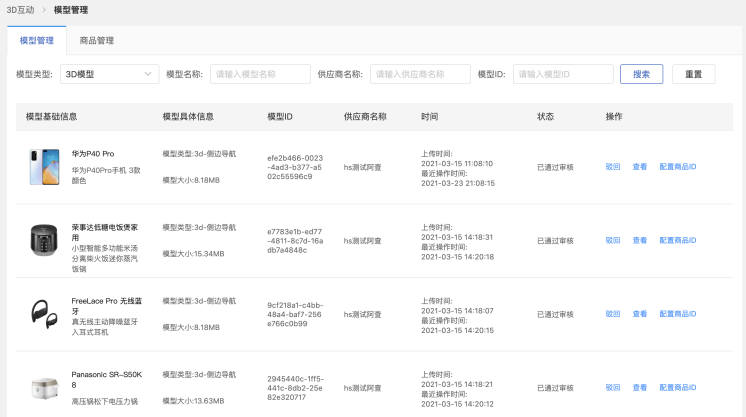Select model ID starting 2945440c-1ff5
This screenshot has height=417, width=746.
click(295, 388)
